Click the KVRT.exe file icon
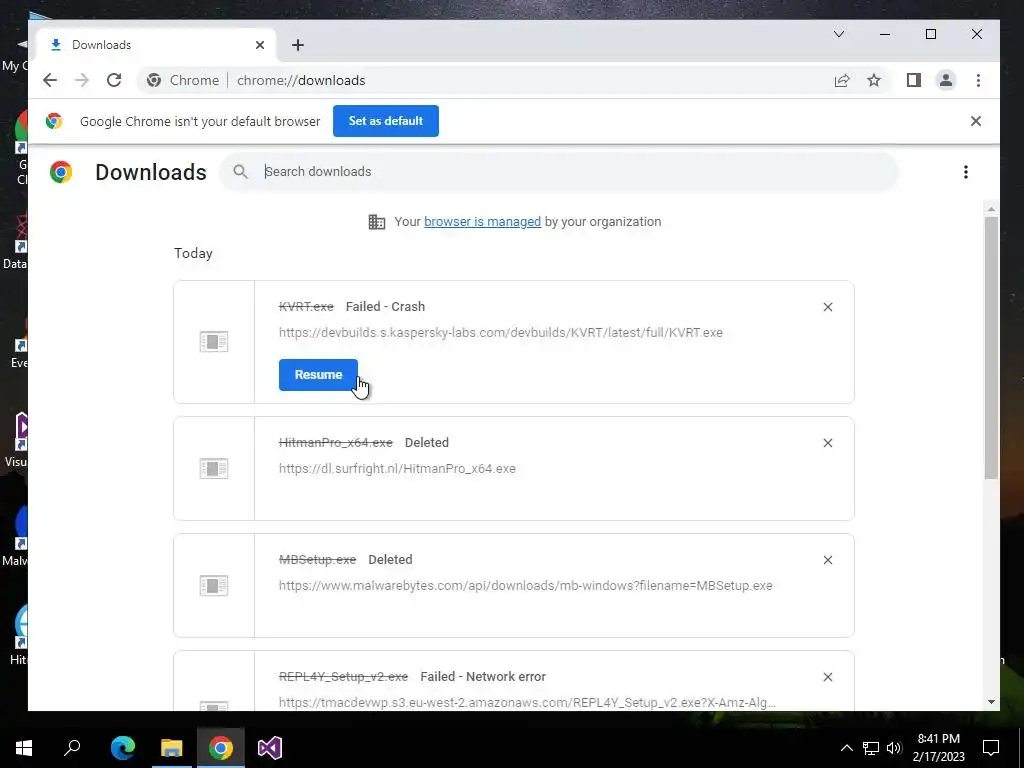 pyautogui.click(x=214, y=341)
